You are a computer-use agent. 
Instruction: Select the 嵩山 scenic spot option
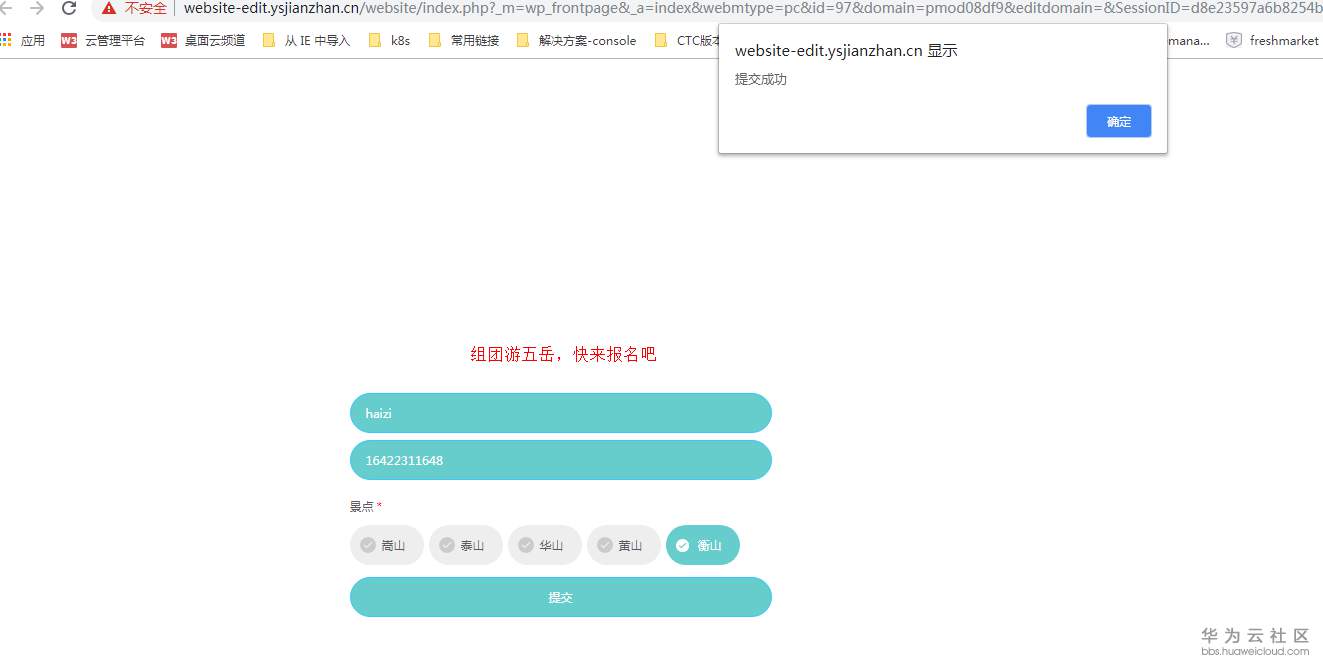[386, 545]
